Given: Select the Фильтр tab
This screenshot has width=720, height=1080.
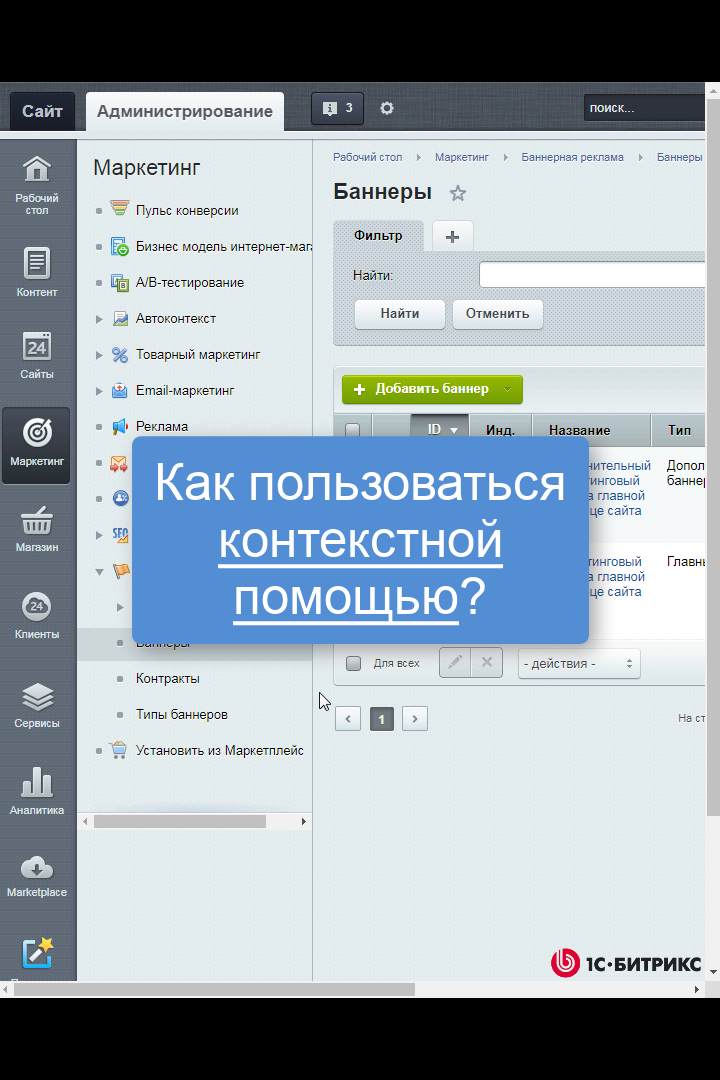Looking at the screenshot, I should pyautogui.click(x=378, y=236).
